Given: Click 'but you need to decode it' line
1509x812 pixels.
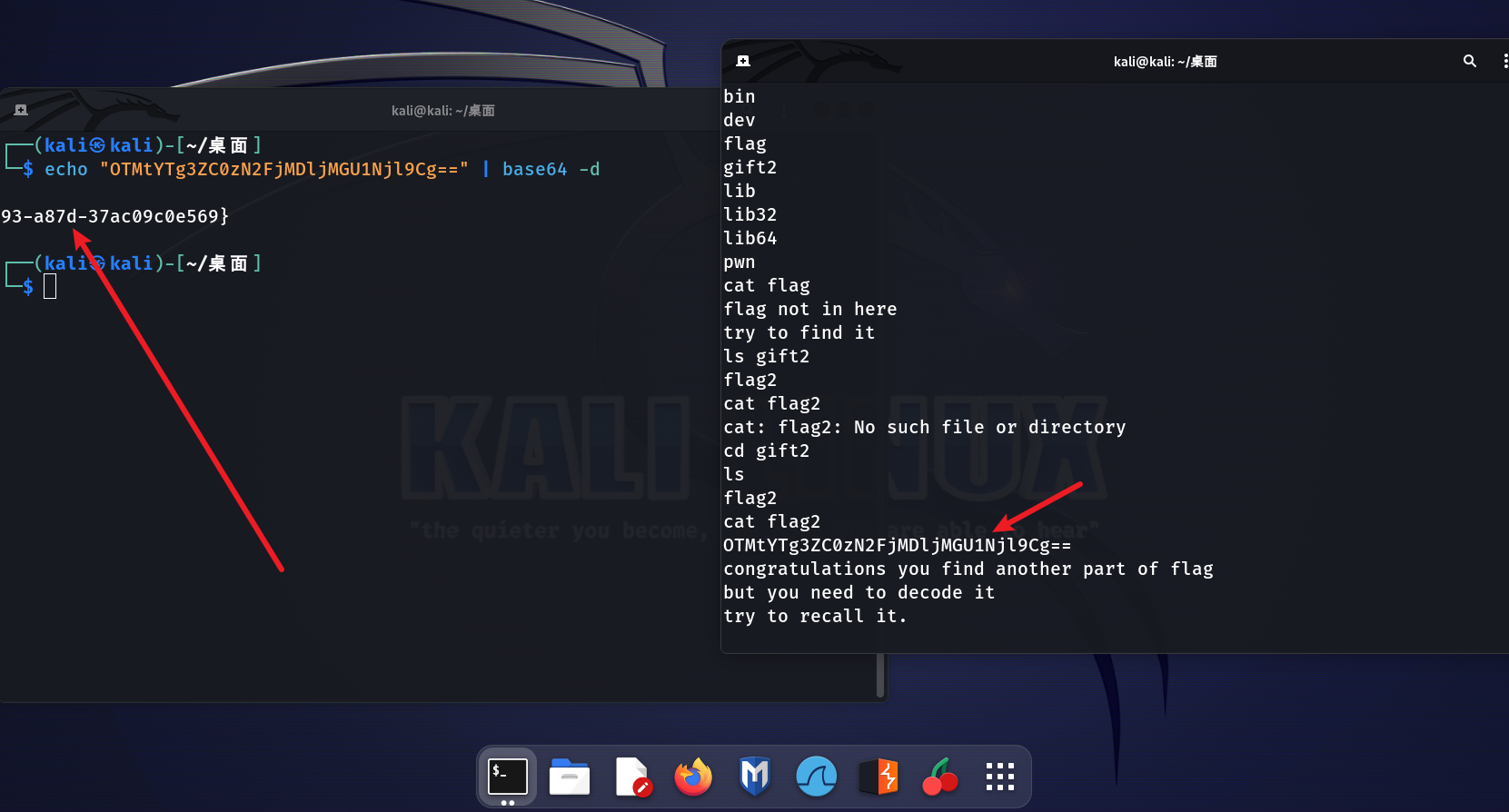Looking at the screenshot, I should click(x=859, y=592).
